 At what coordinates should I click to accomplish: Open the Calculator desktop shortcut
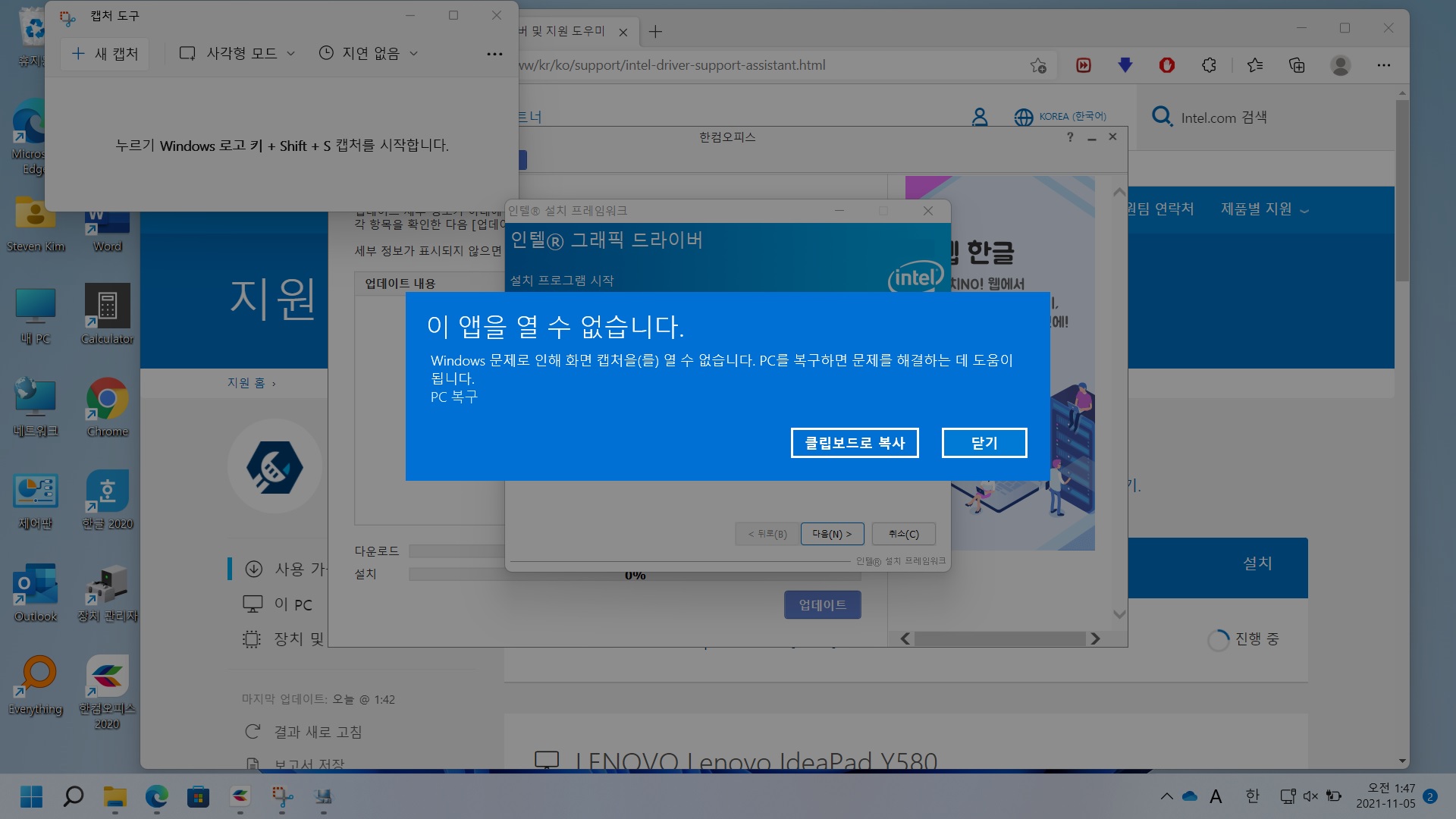pos(107,315)
